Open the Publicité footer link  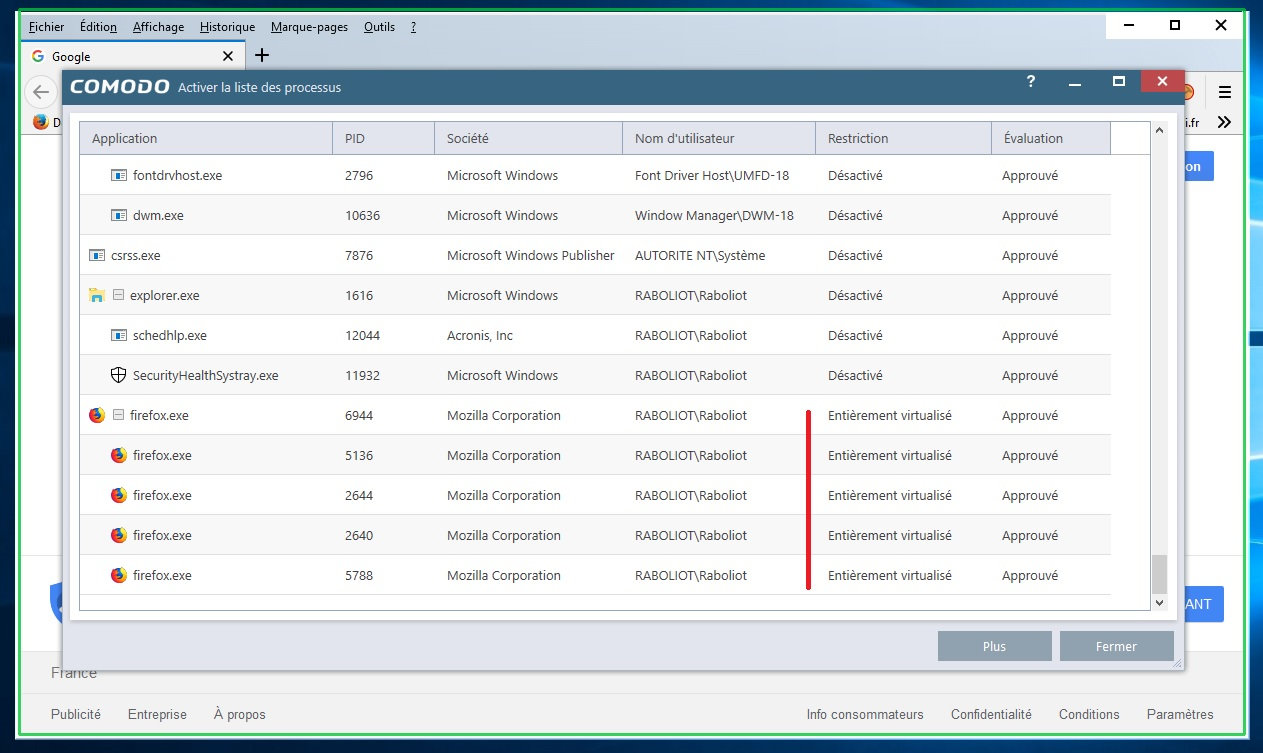click(76, 714)
